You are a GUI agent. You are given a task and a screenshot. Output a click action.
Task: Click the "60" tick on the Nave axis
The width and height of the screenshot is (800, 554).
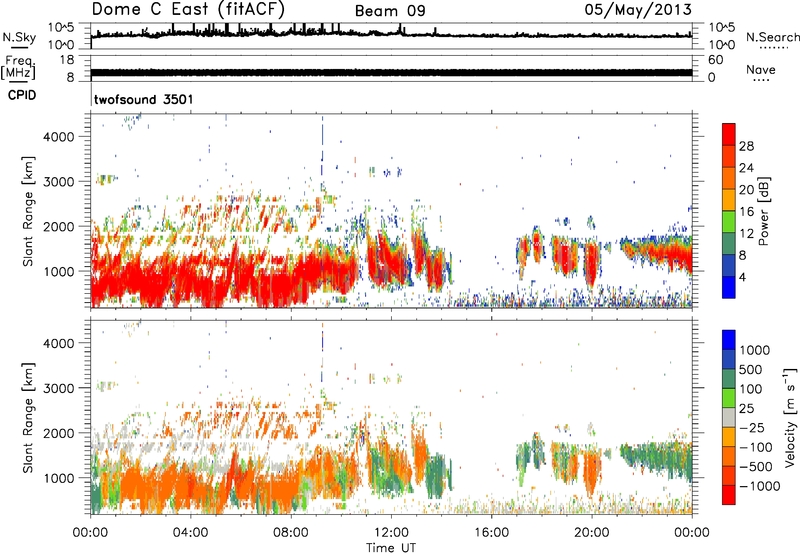pos(715,60)
